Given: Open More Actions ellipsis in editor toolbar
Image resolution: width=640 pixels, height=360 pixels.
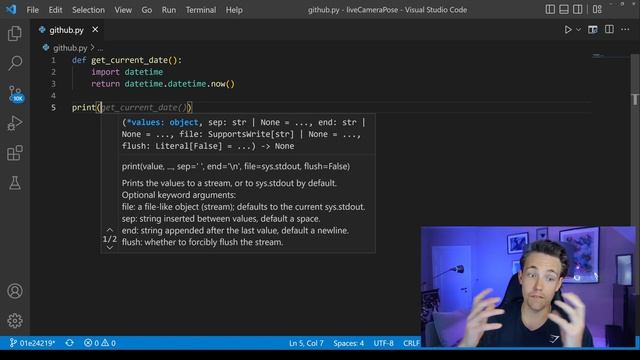Looking at the screenshot, I should tap(625, 29).
